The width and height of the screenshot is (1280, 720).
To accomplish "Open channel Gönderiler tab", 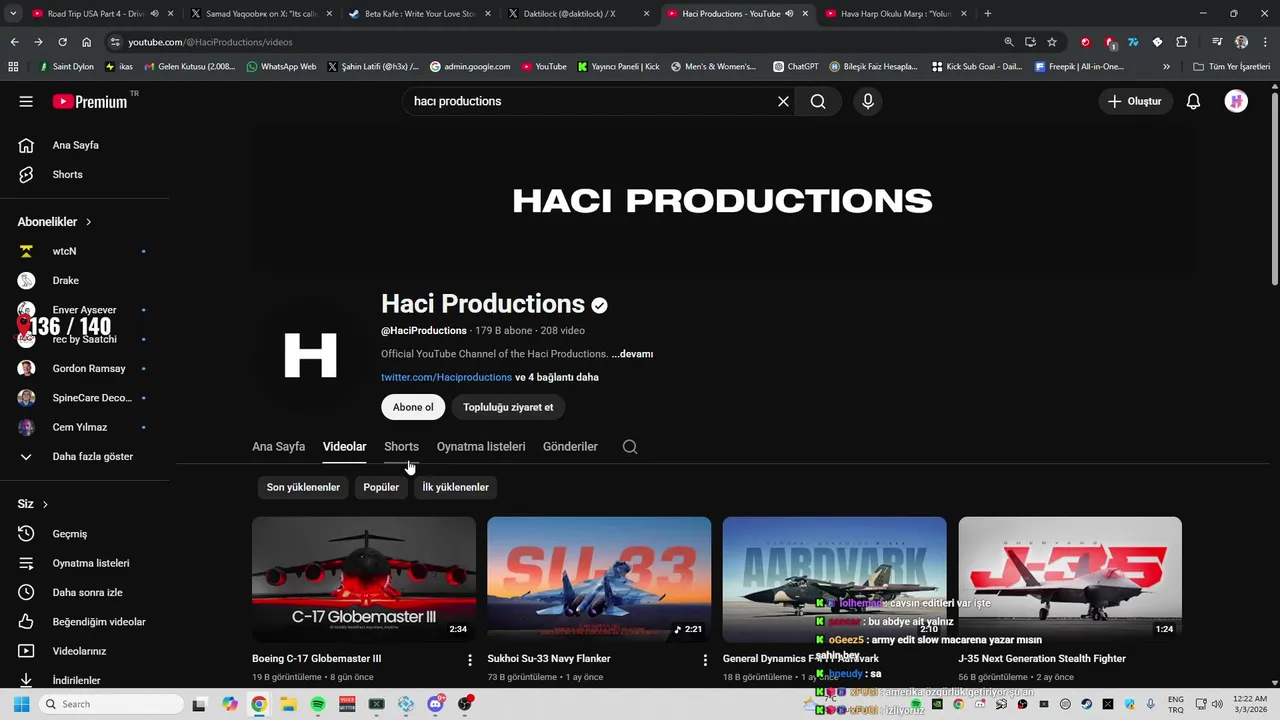I will click(570, 447).
